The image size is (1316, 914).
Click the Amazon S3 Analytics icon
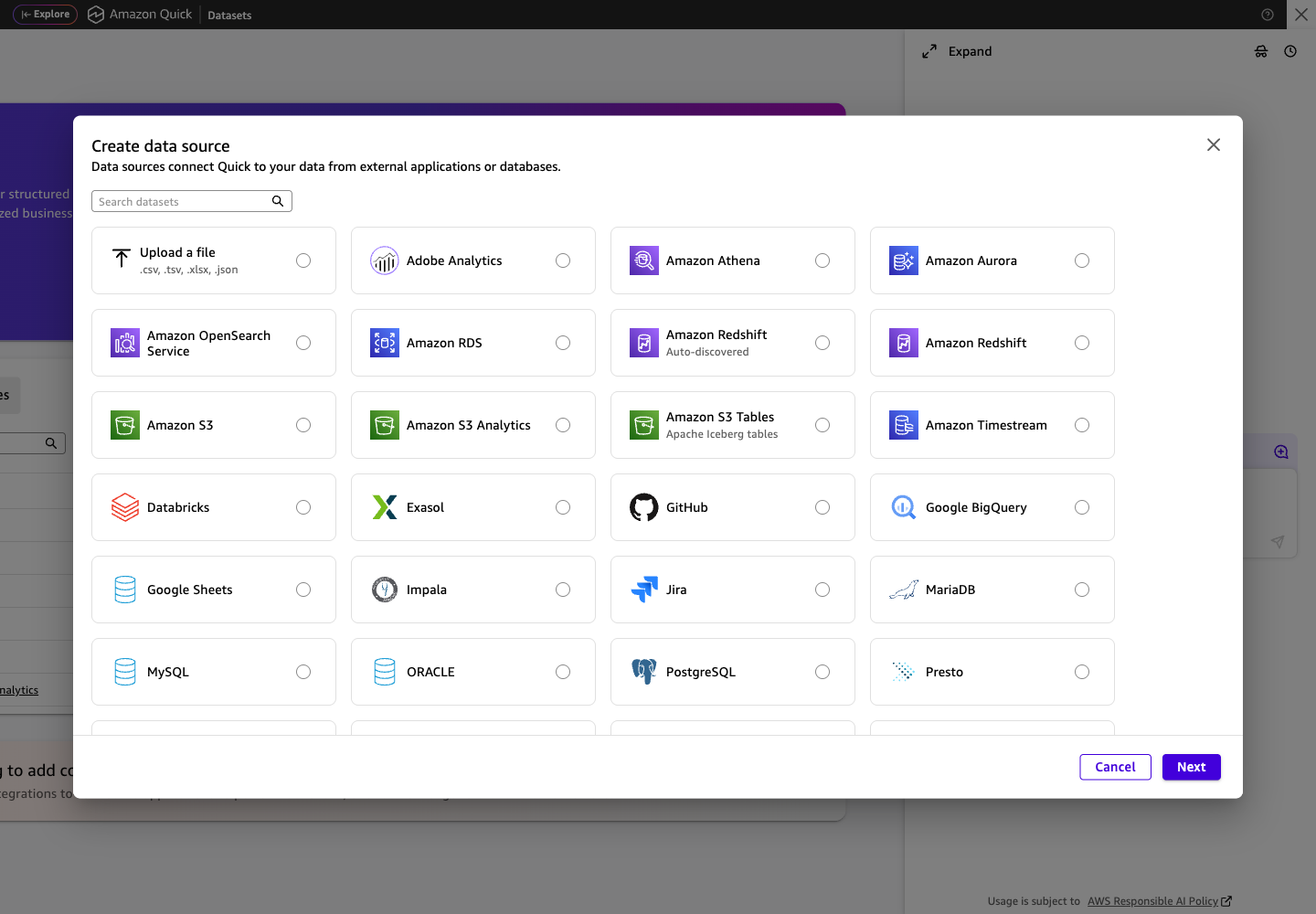(385, 425)
